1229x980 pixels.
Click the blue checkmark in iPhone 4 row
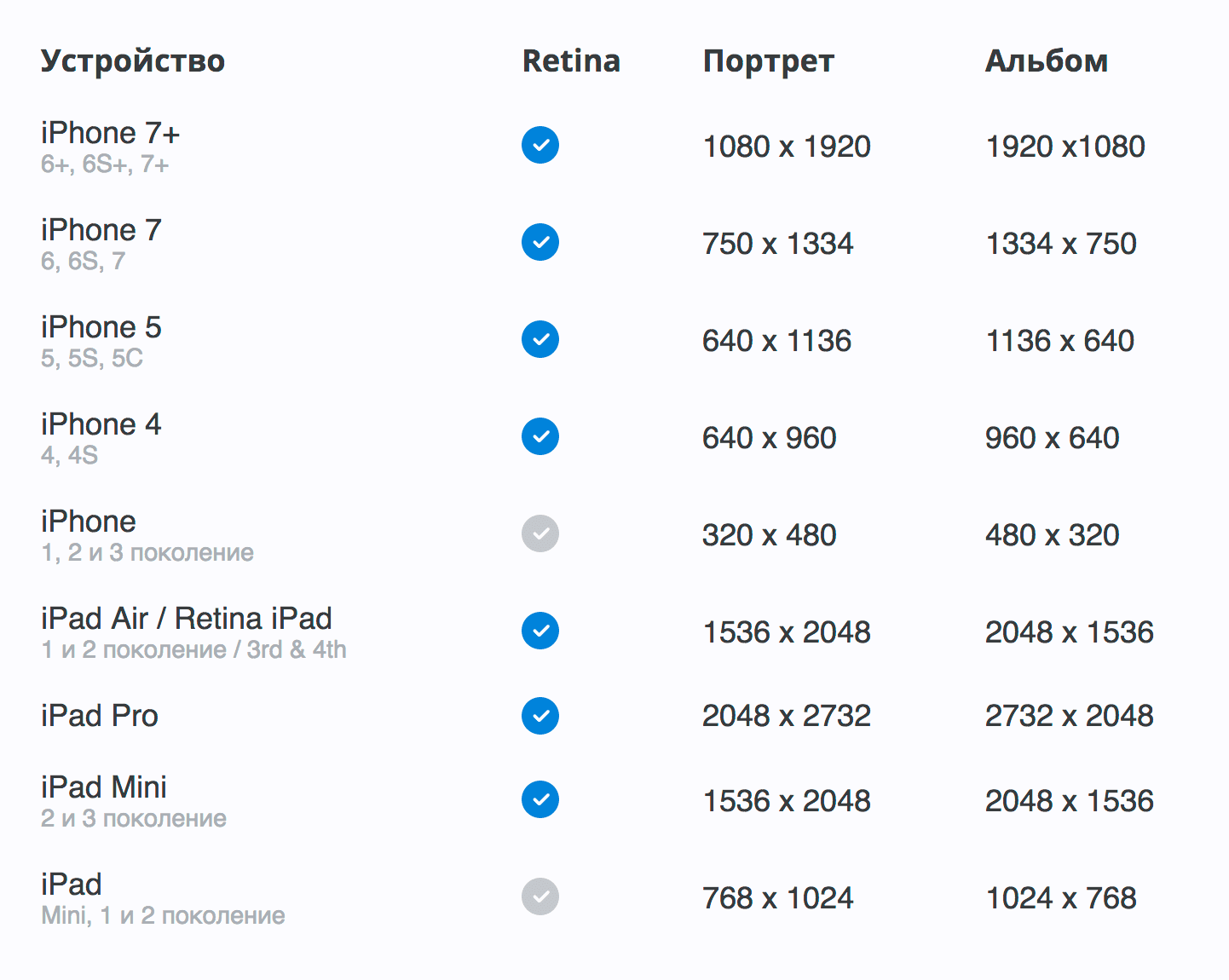click(540, 436)
